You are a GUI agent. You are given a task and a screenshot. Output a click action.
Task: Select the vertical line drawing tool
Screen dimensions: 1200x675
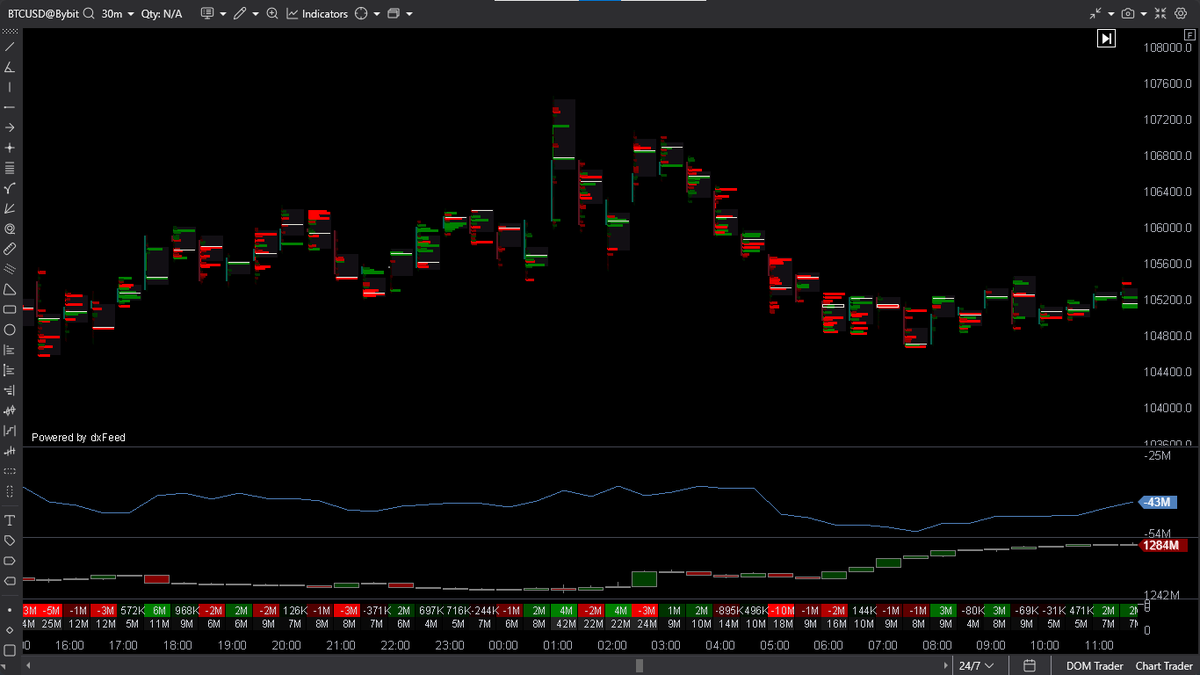click(x=10, y=87)
